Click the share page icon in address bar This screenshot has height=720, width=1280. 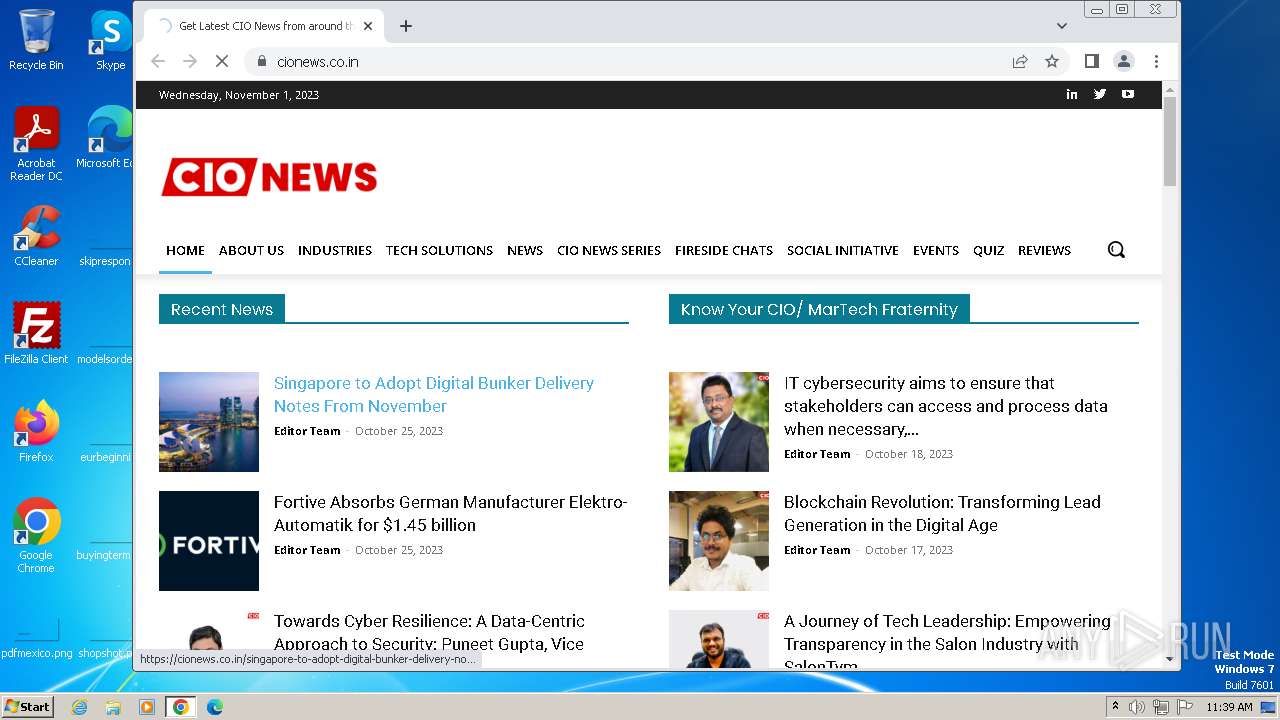pos(1020,61)
